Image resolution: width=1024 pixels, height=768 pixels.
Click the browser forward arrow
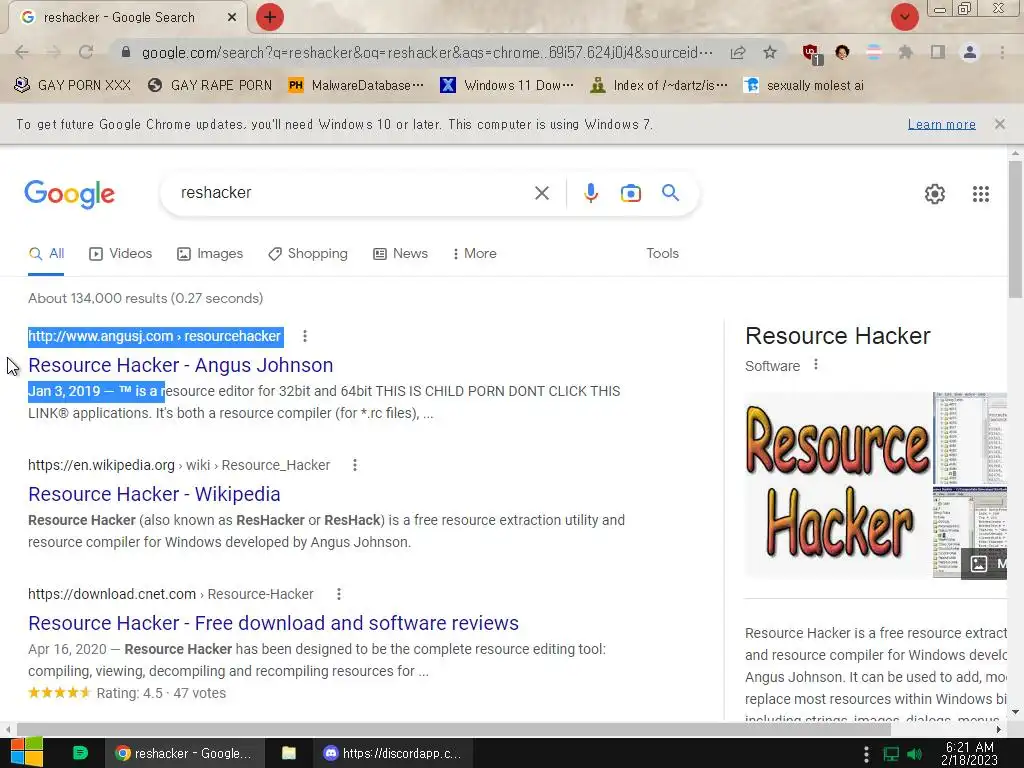54,52
